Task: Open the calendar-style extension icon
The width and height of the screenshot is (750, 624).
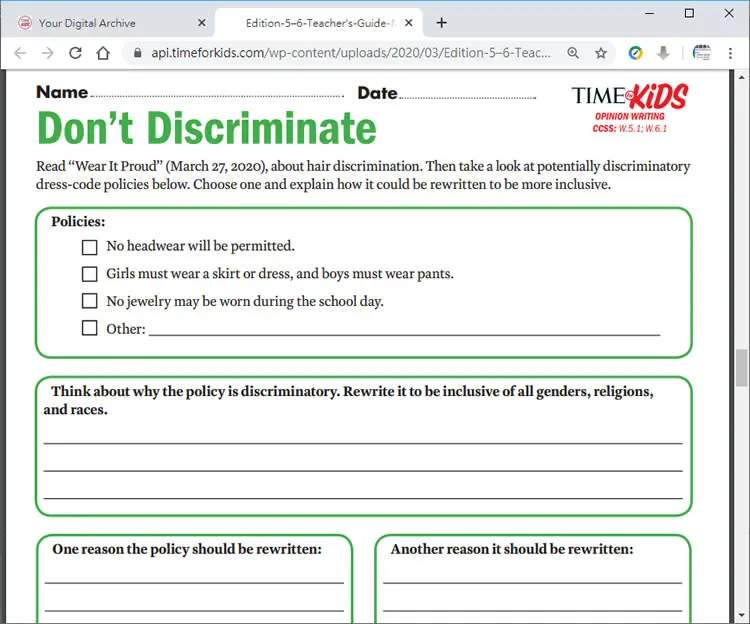Action: pos(702,53)
